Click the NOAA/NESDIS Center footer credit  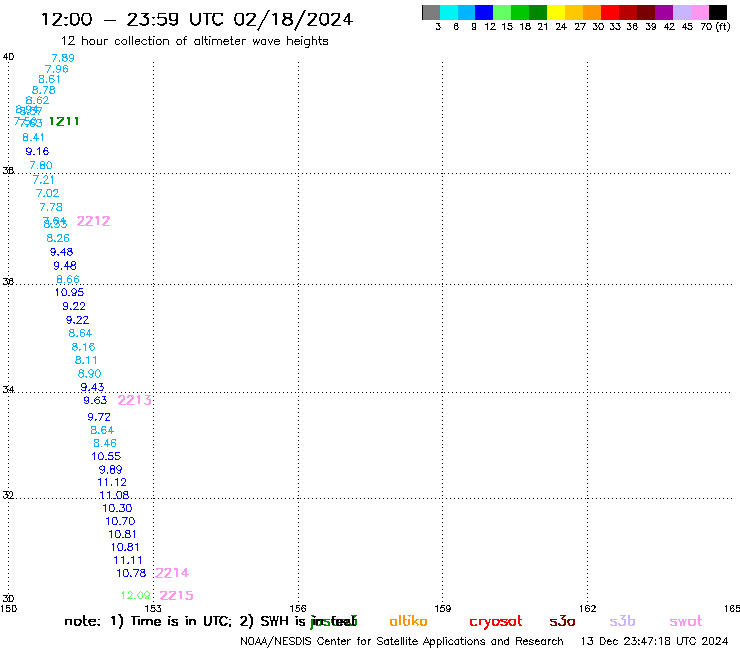point(402,641)
